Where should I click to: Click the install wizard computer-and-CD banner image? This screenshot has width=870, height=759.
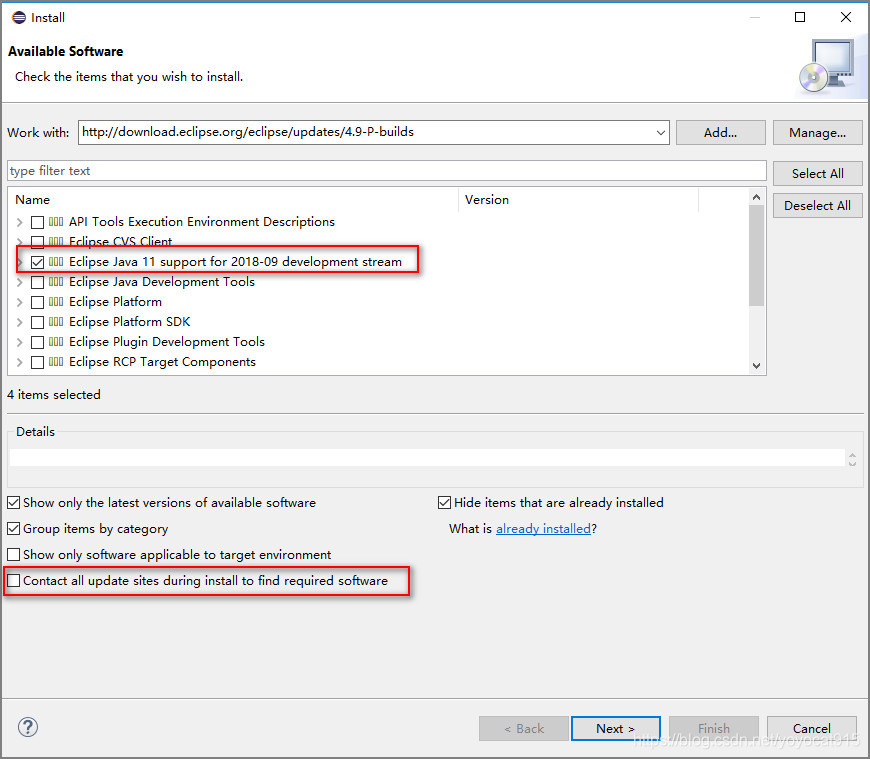click(x=828, y=67)
